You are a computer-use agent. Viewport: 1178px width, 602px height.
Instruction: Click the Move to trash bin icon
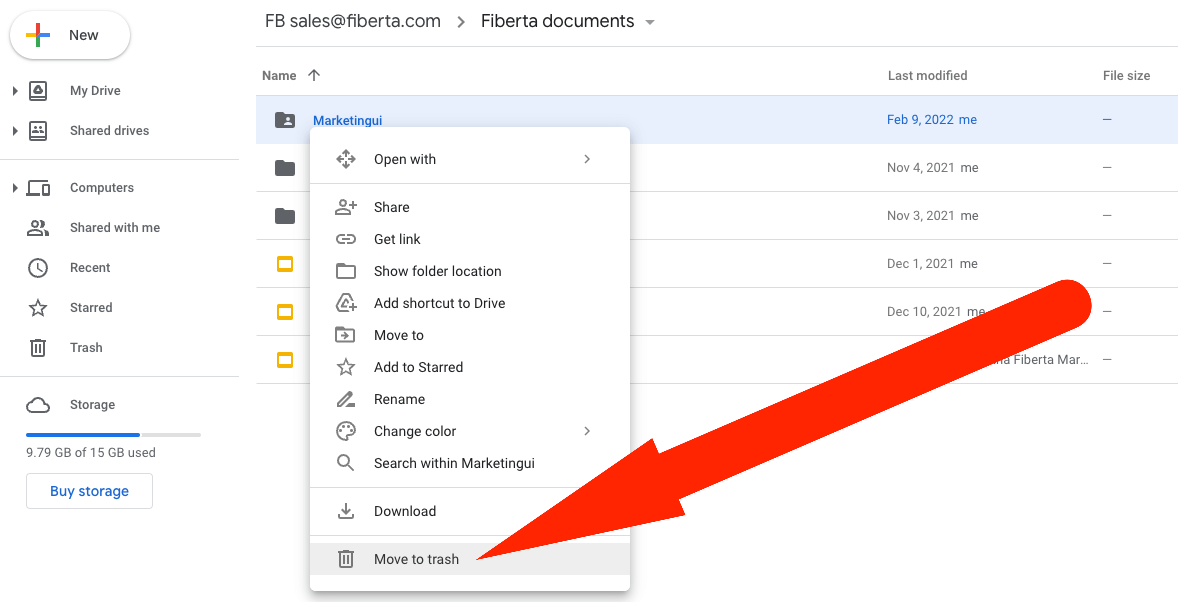tap(346, 559)
